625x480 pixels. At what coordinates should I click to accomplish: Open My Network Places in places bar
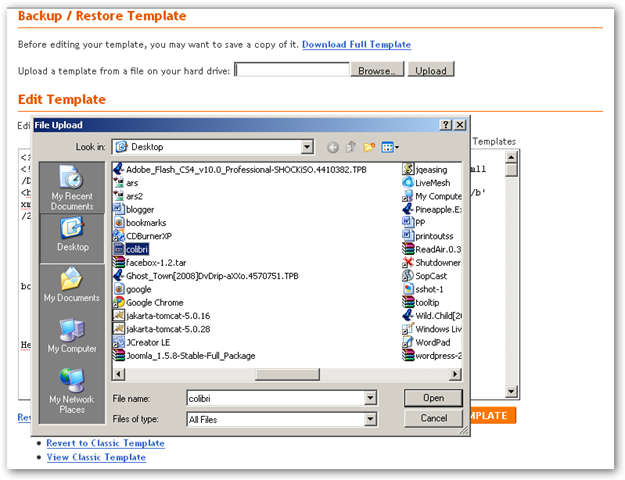pyautogui.click(x=72, y=391)
